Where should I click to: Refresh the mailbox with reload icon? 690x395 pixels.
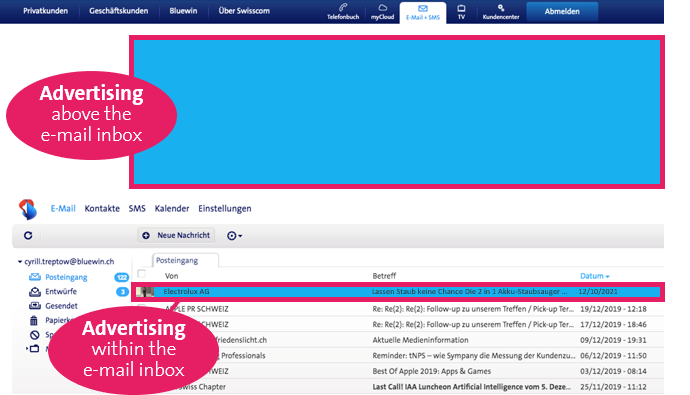click(x=28, y=235)
